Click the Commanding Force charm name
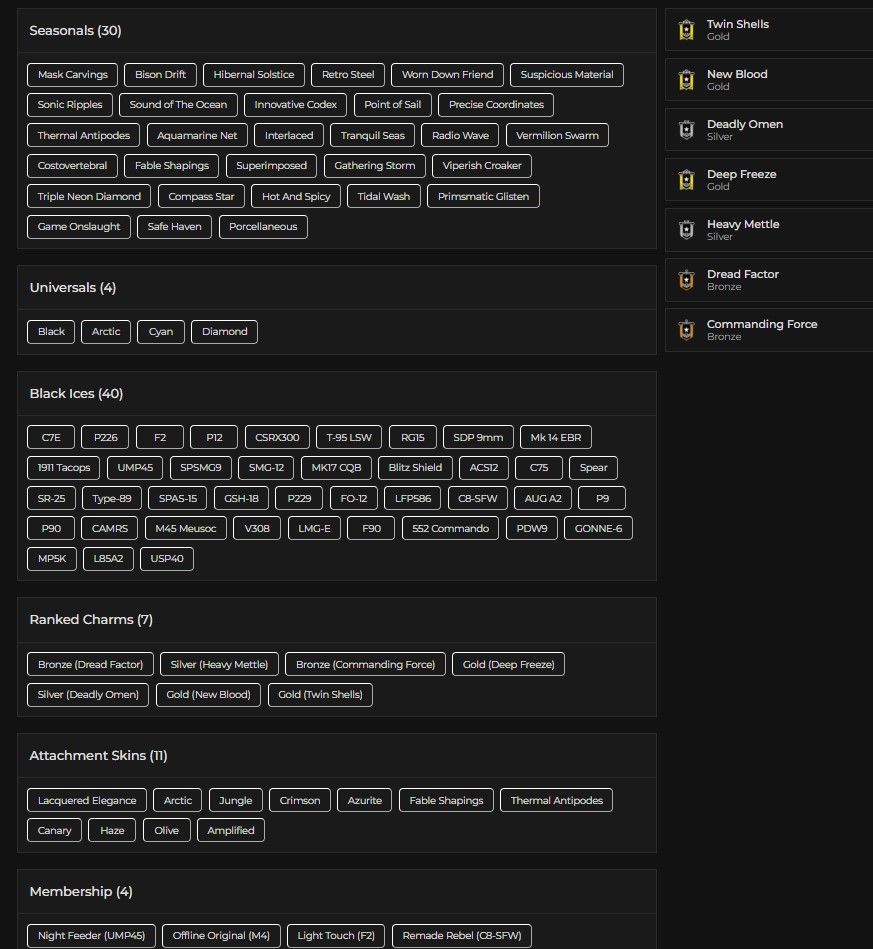 tap(762, 324)
